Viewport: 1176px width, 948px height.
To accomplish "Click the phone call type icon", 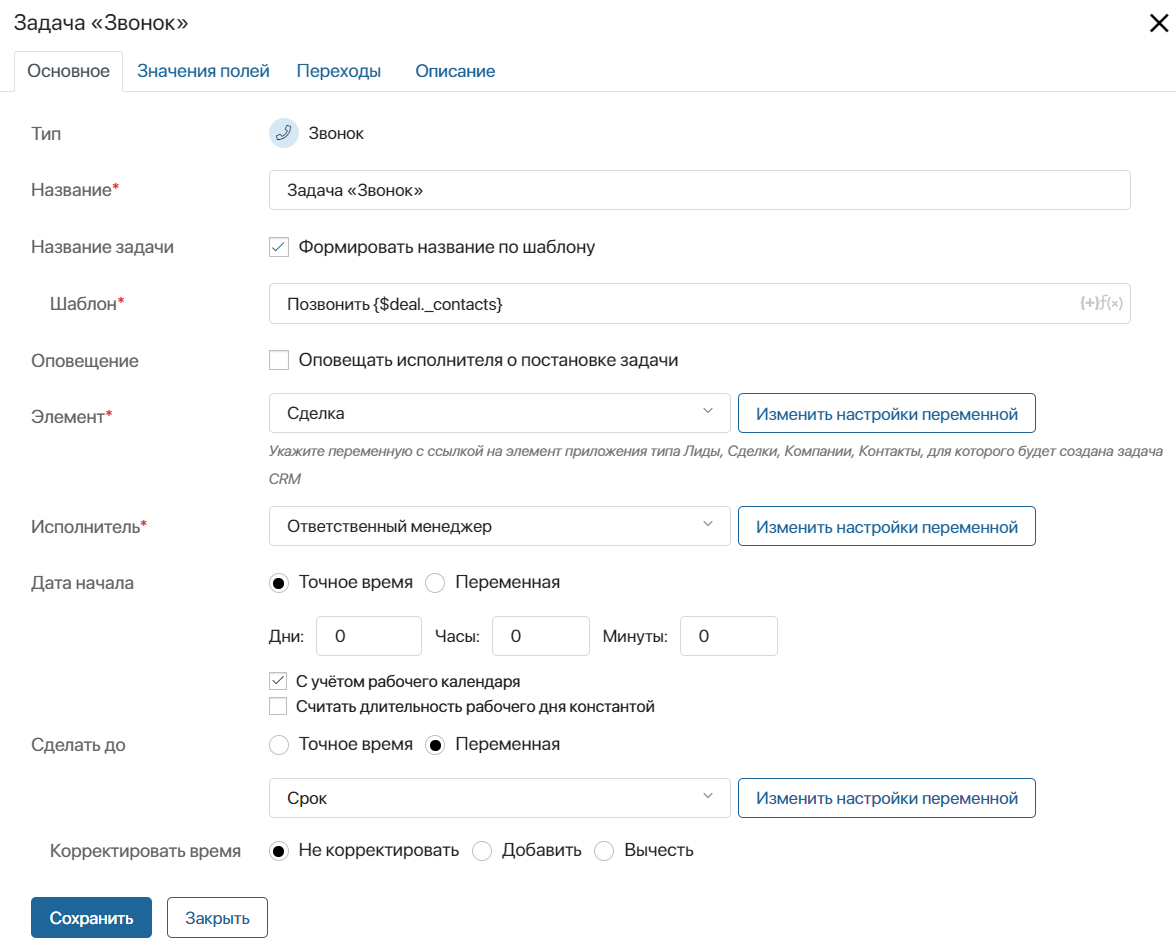I will pyautogui.click(x=284, y=134).
